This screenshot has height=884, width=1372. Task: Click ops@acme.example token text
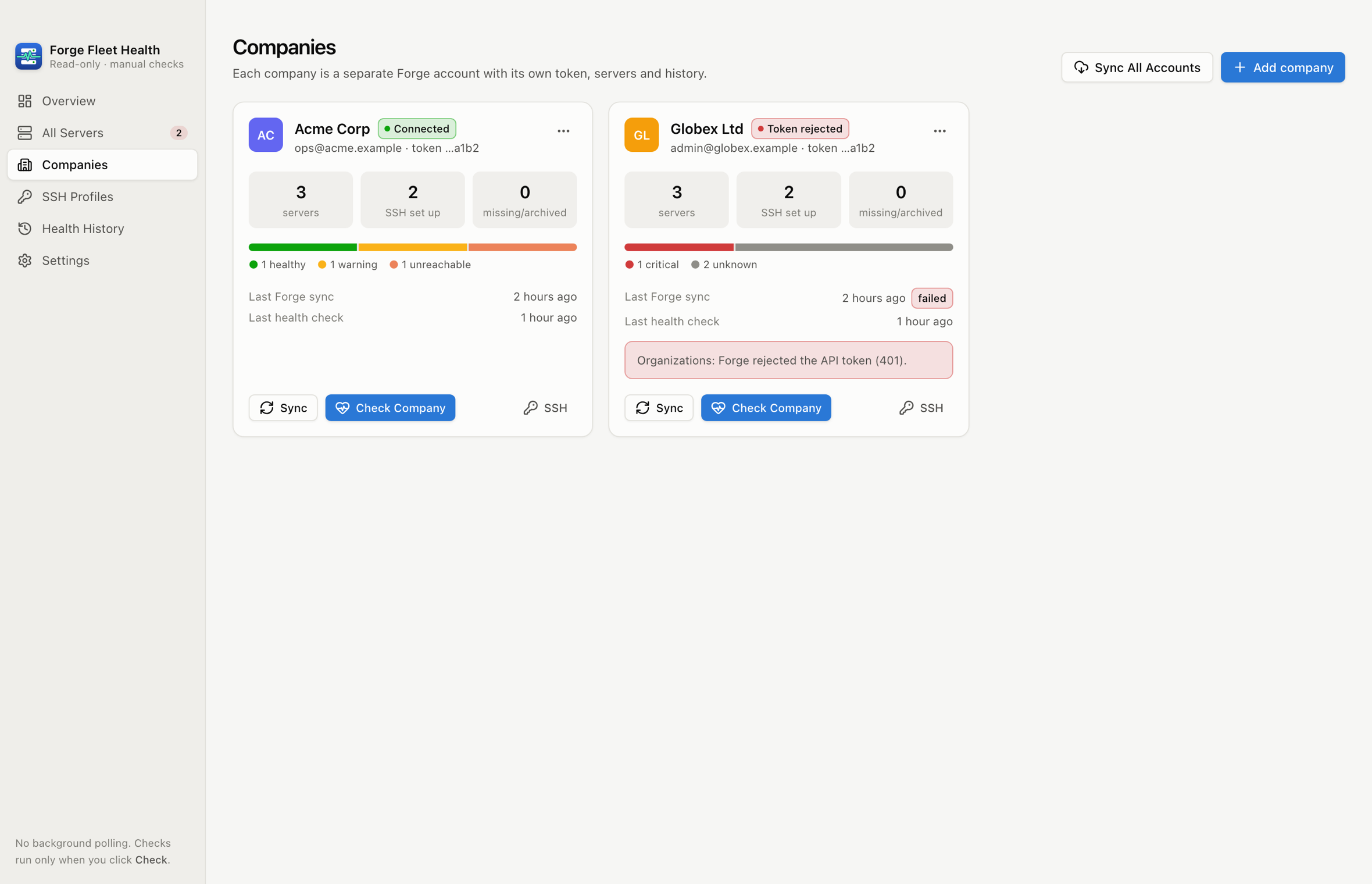[x=387, y=148]
